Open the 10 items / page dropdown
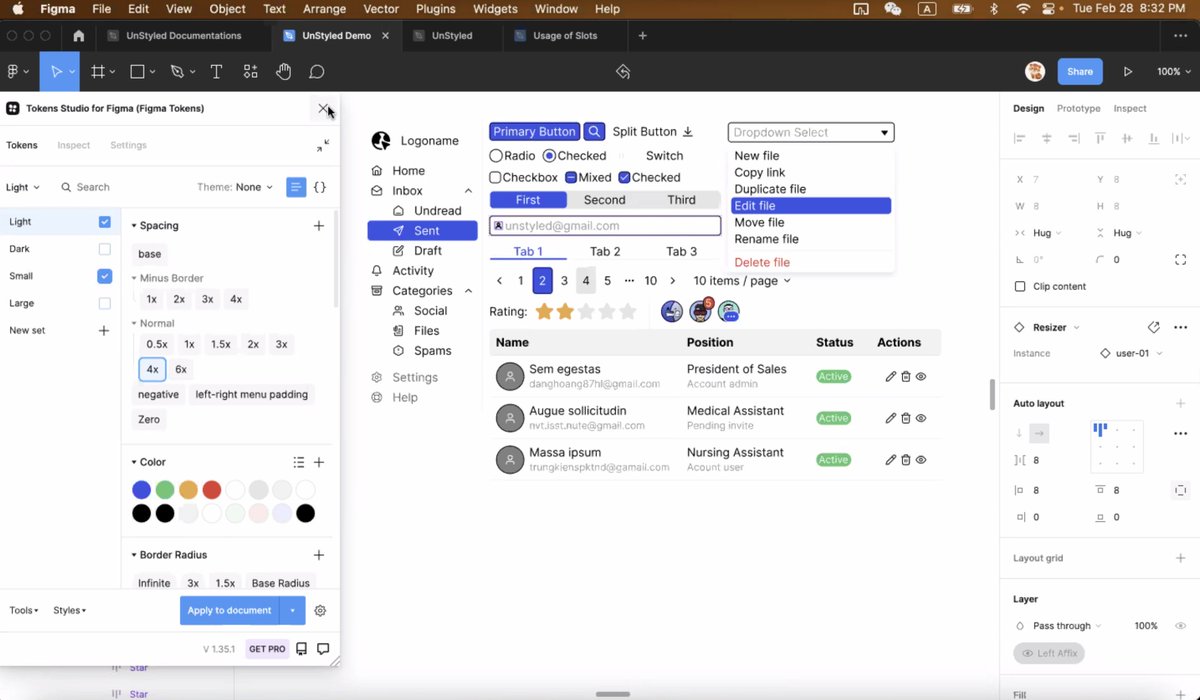This screenshot has width=1200, height=700. 742,281
